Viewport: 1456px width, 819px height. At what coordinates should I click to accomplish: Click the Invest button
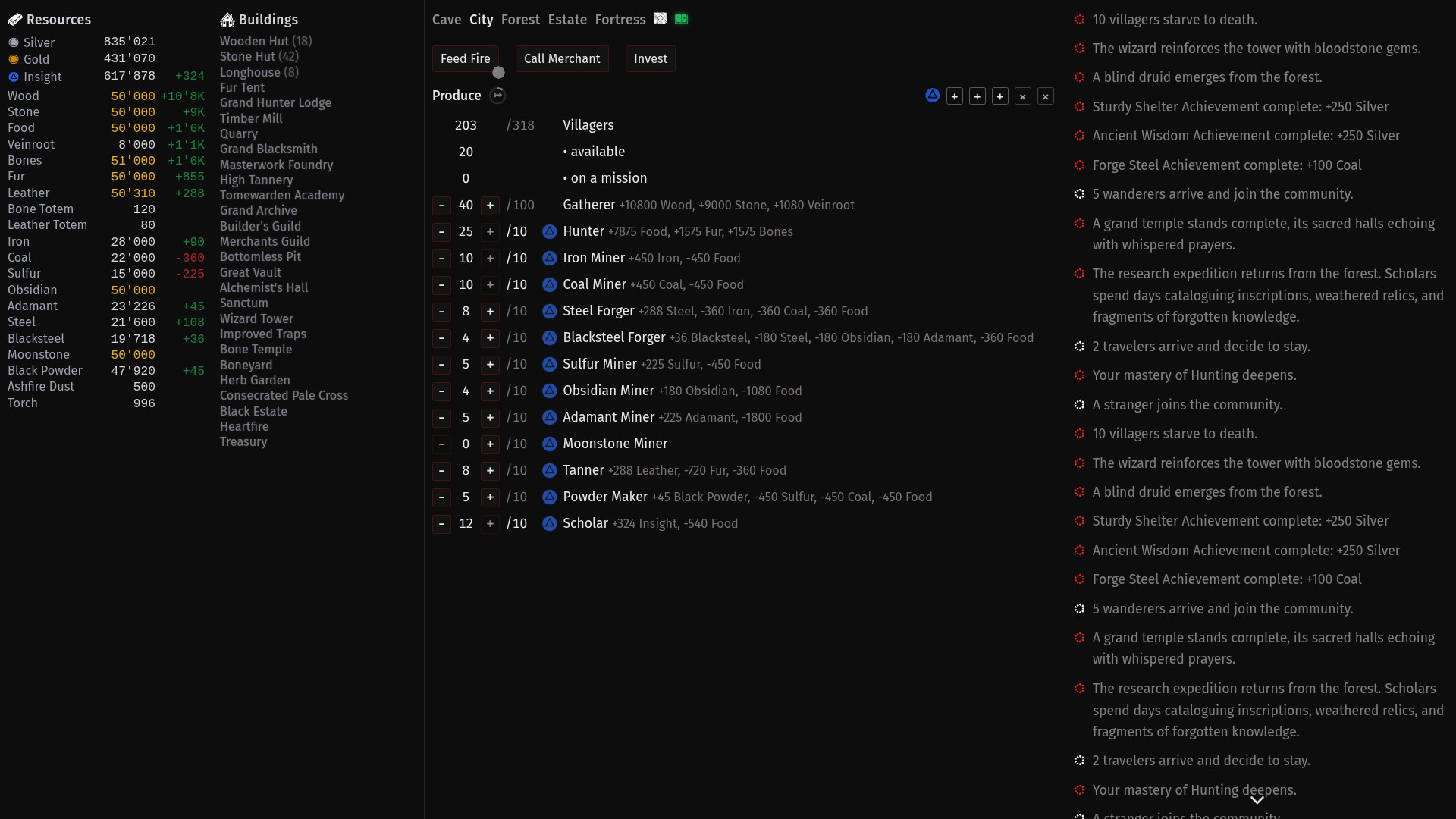[x=651, y=59]
